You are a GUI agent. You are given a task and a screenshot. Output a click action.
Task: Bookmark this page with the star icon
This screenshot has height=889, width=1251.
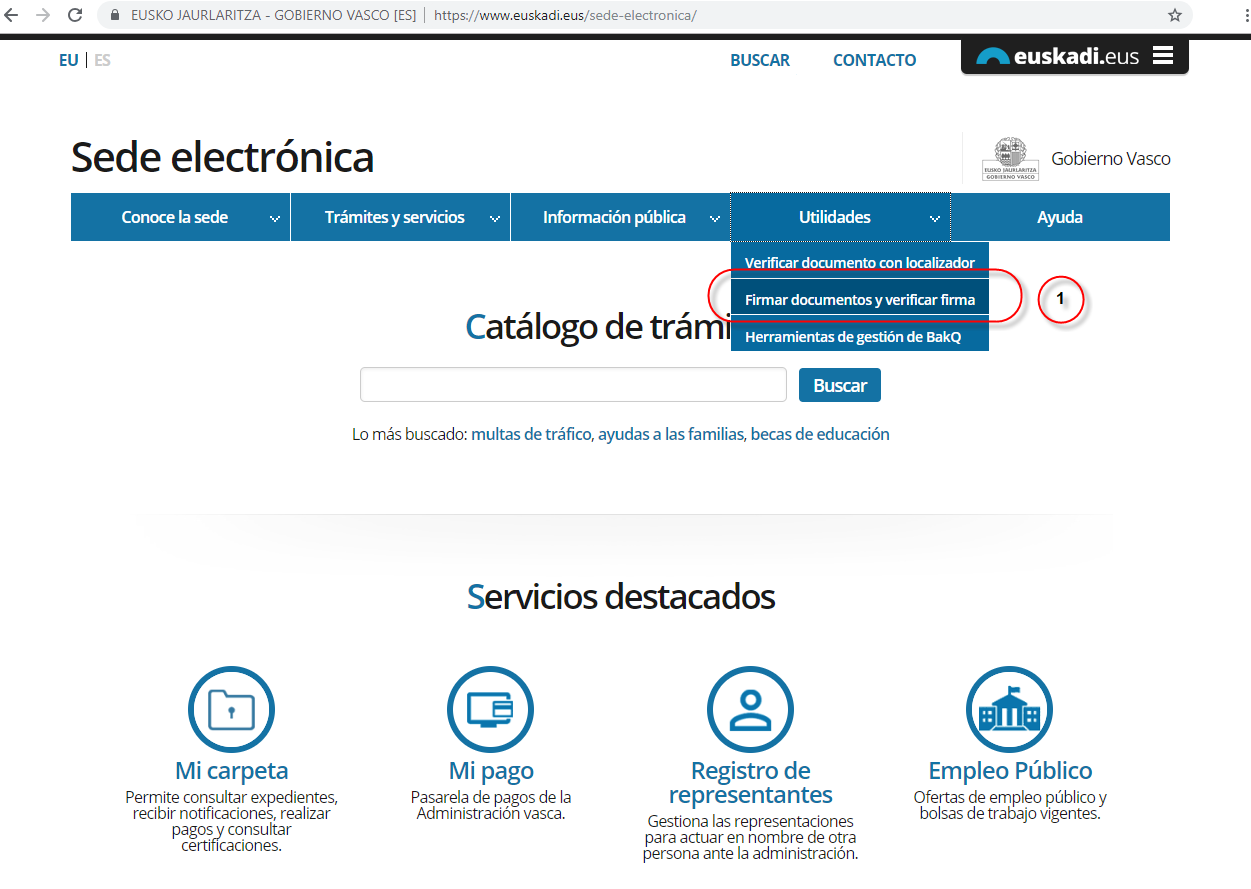(1175, 15)
